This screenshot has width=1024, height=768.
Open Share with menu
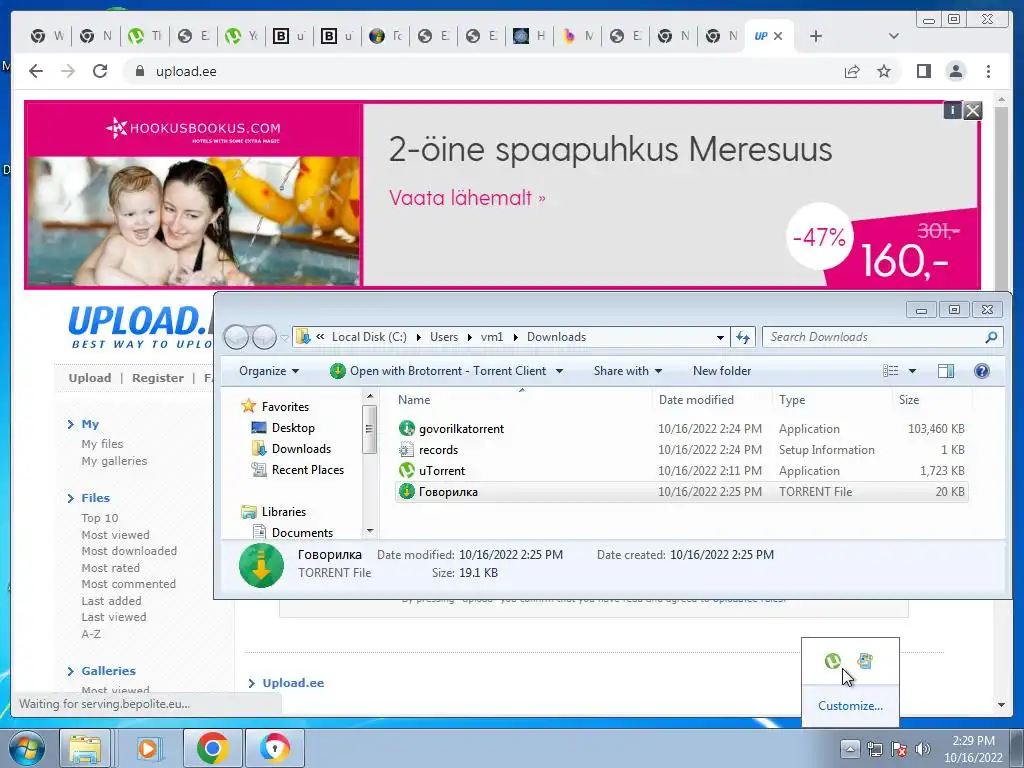[628, 371]
